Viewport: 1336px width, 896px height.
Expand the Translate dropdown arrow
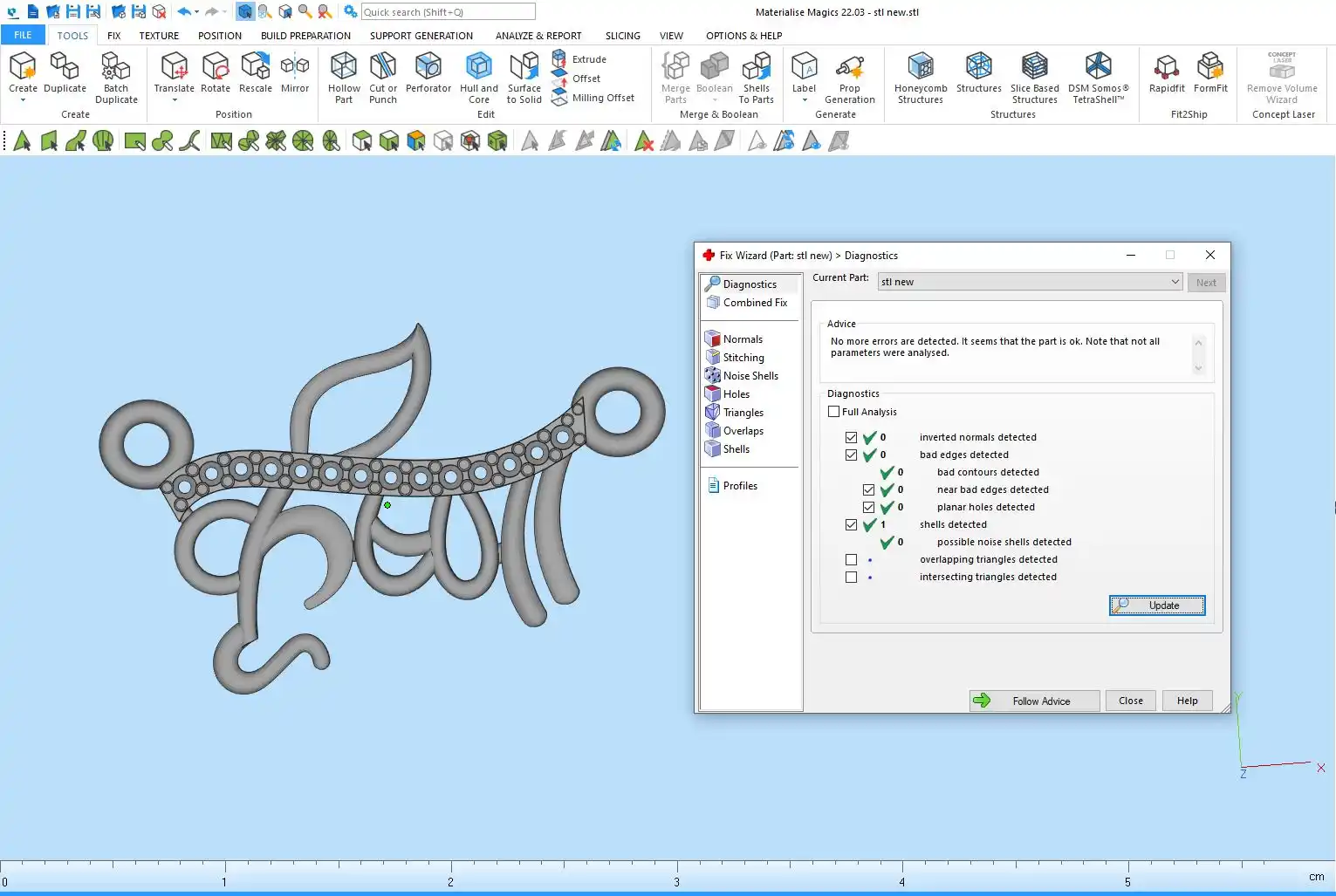click(175, 100)
